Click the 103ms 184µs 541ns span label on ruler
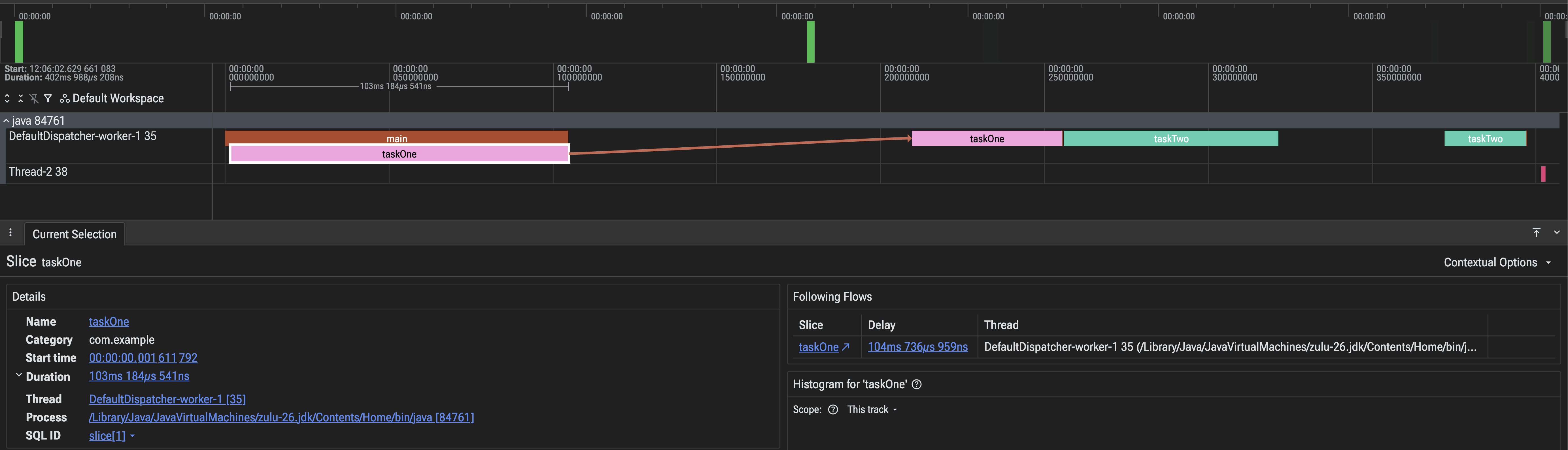 [x=396, y=86]
